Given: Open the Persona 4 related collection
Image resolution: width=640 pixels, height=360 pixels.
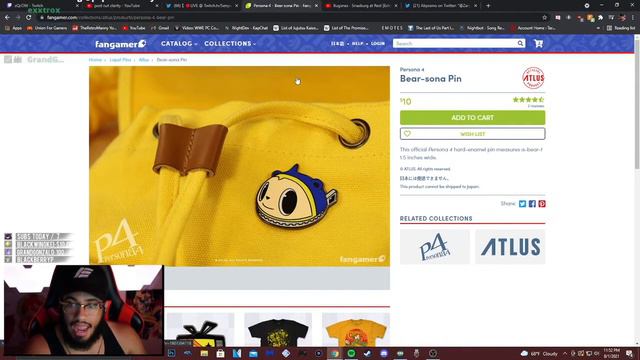Looking at the screenshot, I should pyautogui.click(x=435, y=247).
